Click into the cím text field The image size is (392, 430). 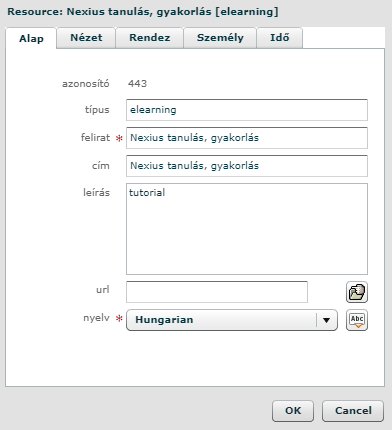(x=247, y=166)
